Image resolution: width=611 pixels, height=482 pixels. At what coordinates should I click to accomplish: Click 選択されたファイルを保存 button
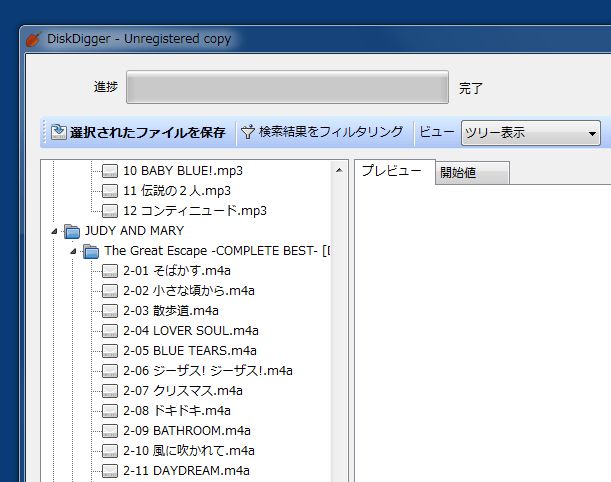click(x=138, y=132)
